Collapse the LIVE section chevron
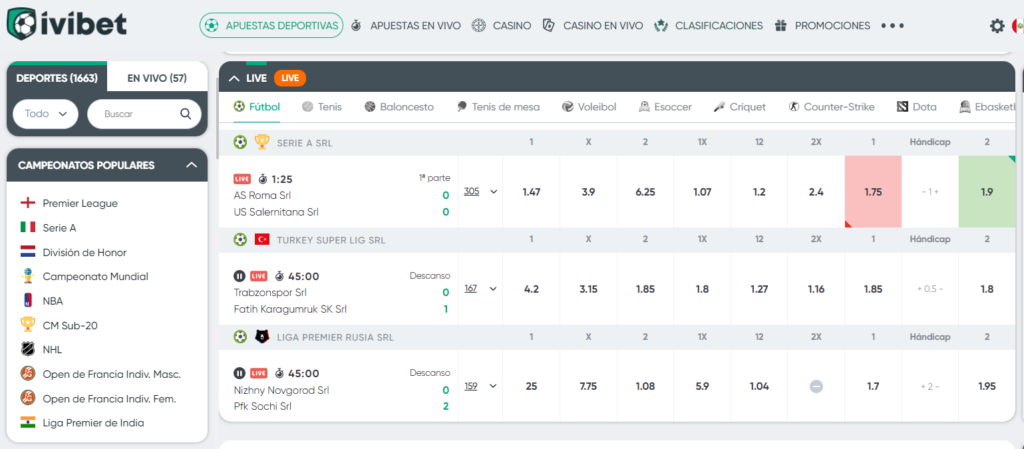This screenshot has height=449, width=1024. [x=234, y=78]
